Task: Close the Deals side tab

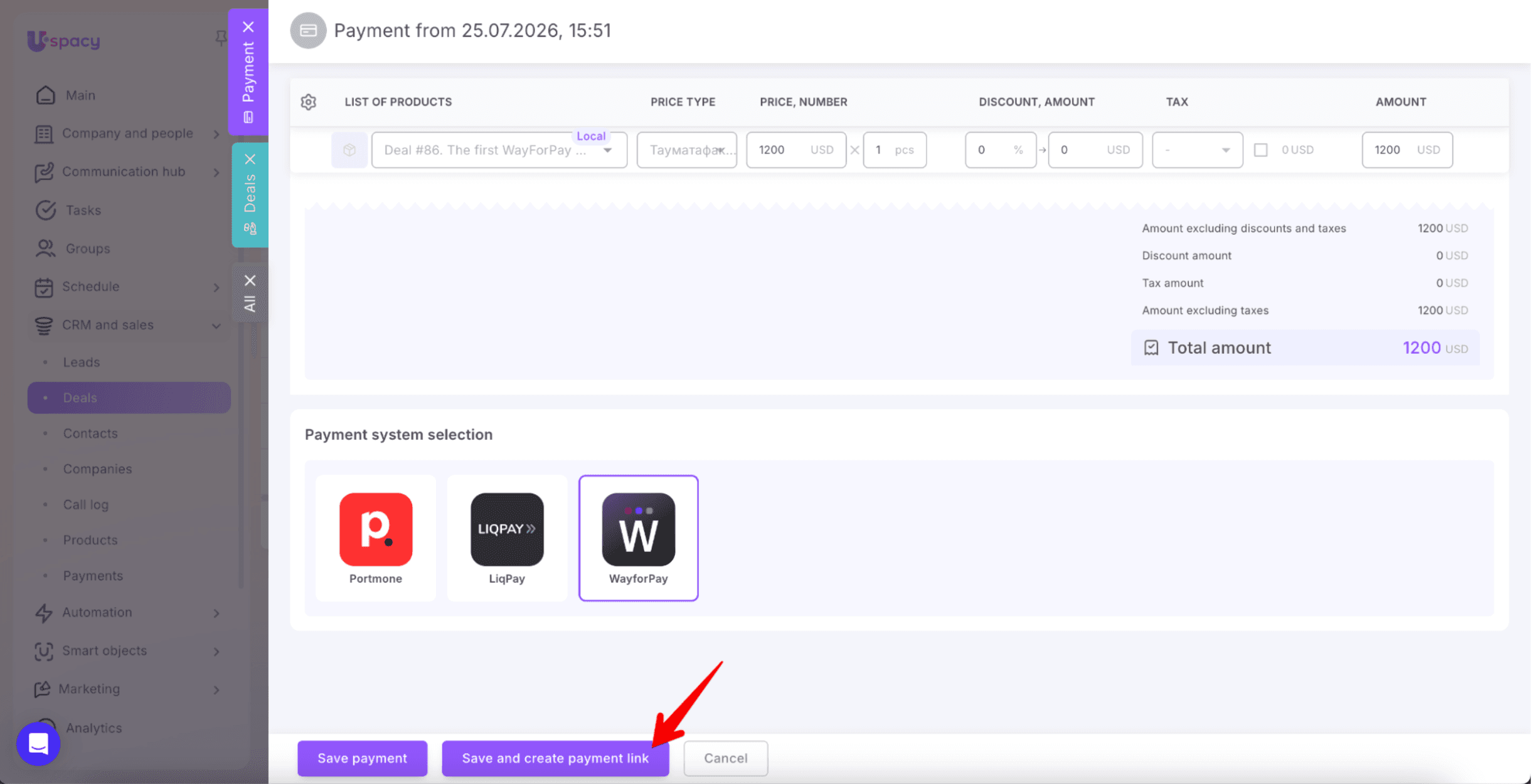Action: [x=250, y=159]
